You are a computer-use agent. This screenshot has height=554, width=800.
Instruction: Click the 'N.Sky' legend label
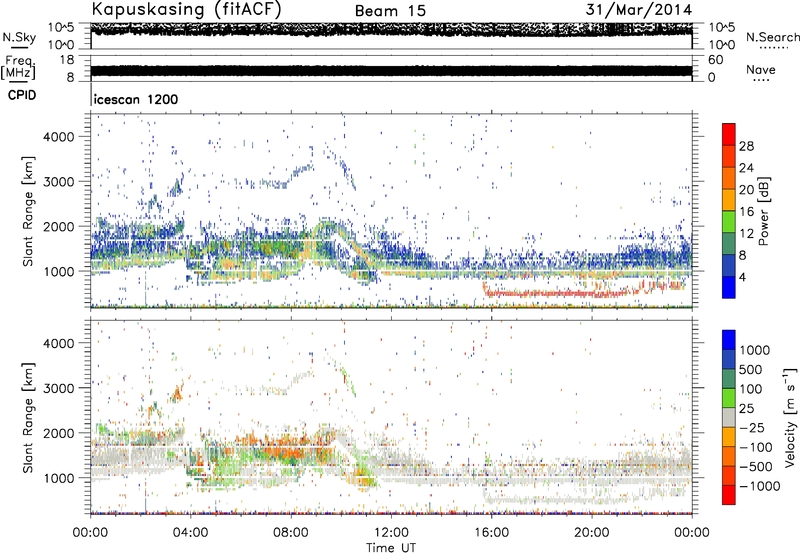[x=19, y=37]
